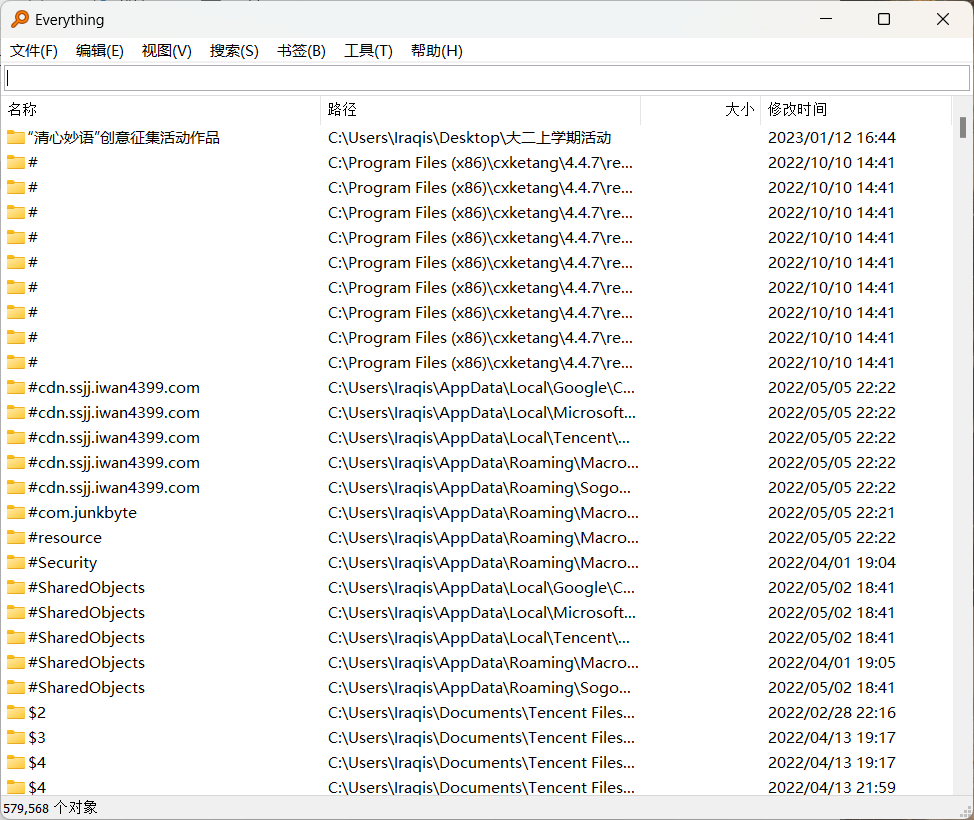
Task: Click folder icon of $2
Action: [16, 713]
